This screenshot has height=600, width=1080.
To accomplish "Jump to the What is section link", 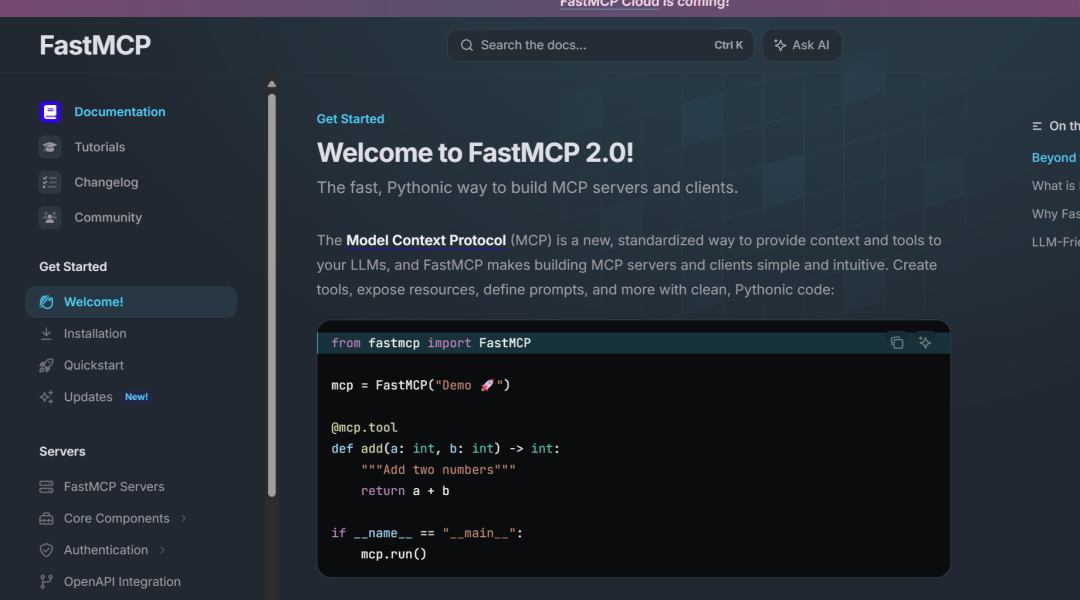I will 1055,186.
